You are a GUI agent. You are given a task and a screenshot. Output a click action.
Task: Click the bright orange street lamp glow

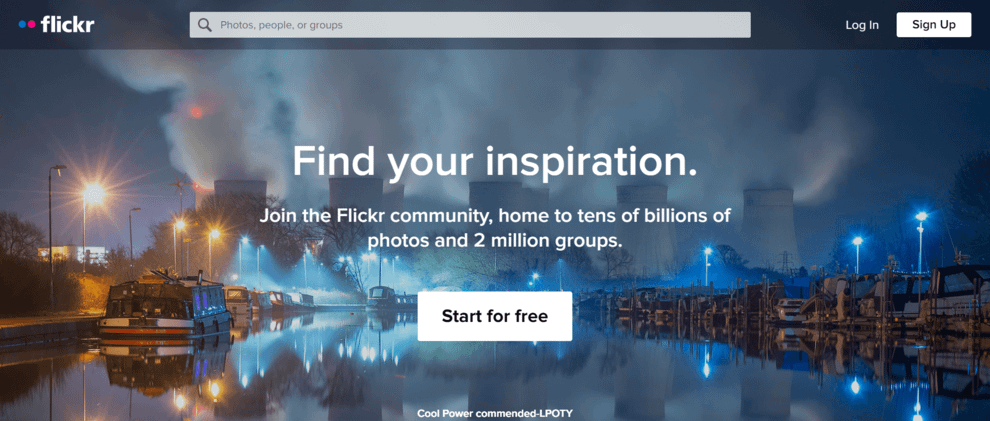coord(93,194)
